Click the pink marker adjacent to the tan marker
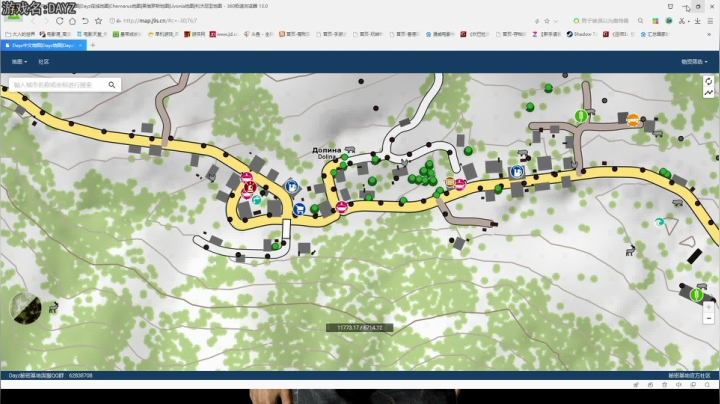The width and height of the screenshot is (720, 404). pyautogui.click(x=460, y=185)
